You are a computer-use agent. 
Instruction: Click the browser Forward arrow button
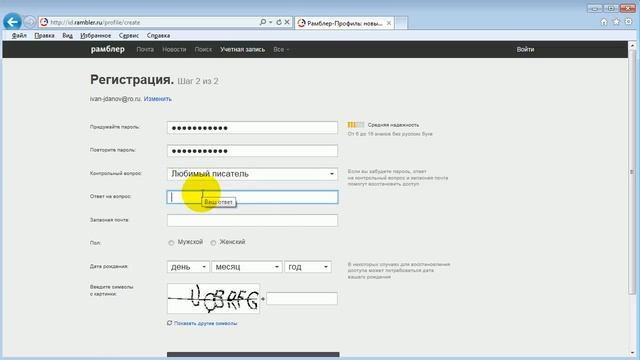29,22
